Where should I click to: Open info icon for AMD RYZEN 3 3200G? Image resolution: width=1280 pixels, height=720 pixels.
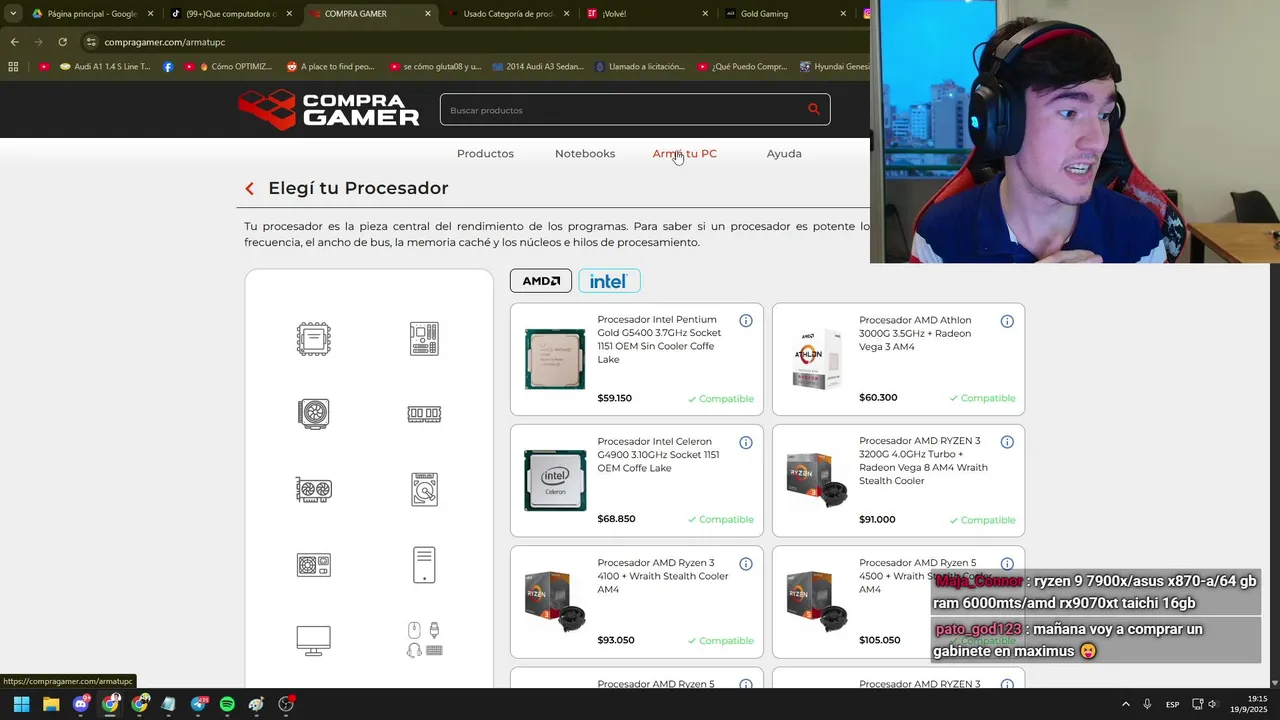click(x=1007, y=442)
